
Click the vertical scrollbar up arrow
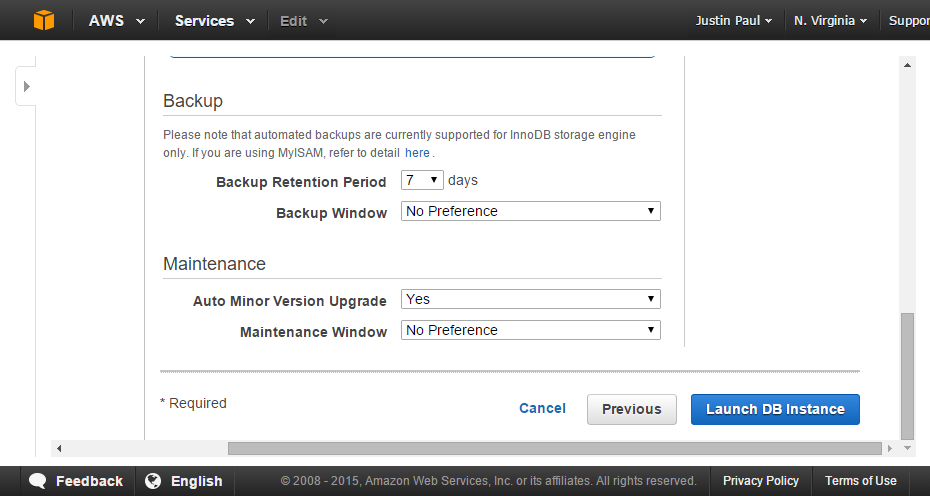(x=907, y=65)
